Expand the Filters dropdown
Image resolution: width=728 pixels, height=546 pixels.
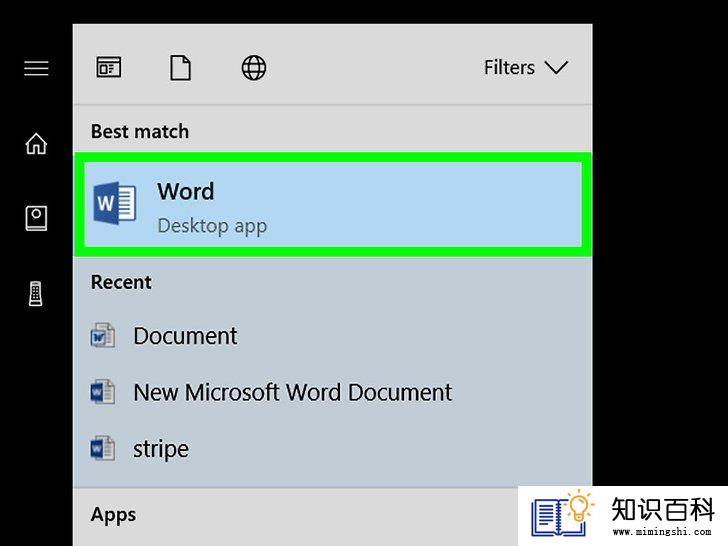(526, 67)
